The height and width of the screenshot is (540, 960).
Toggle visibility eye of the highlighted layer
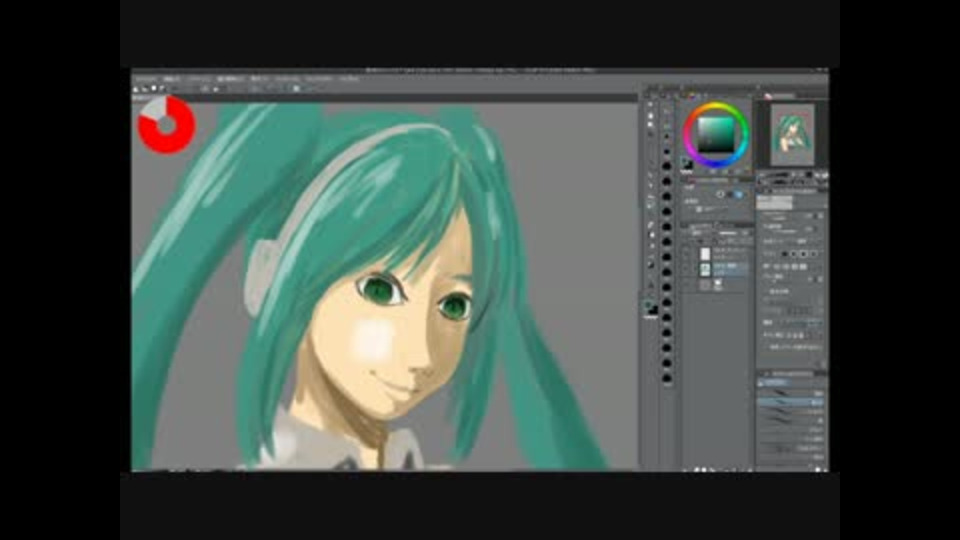(687, 269)
